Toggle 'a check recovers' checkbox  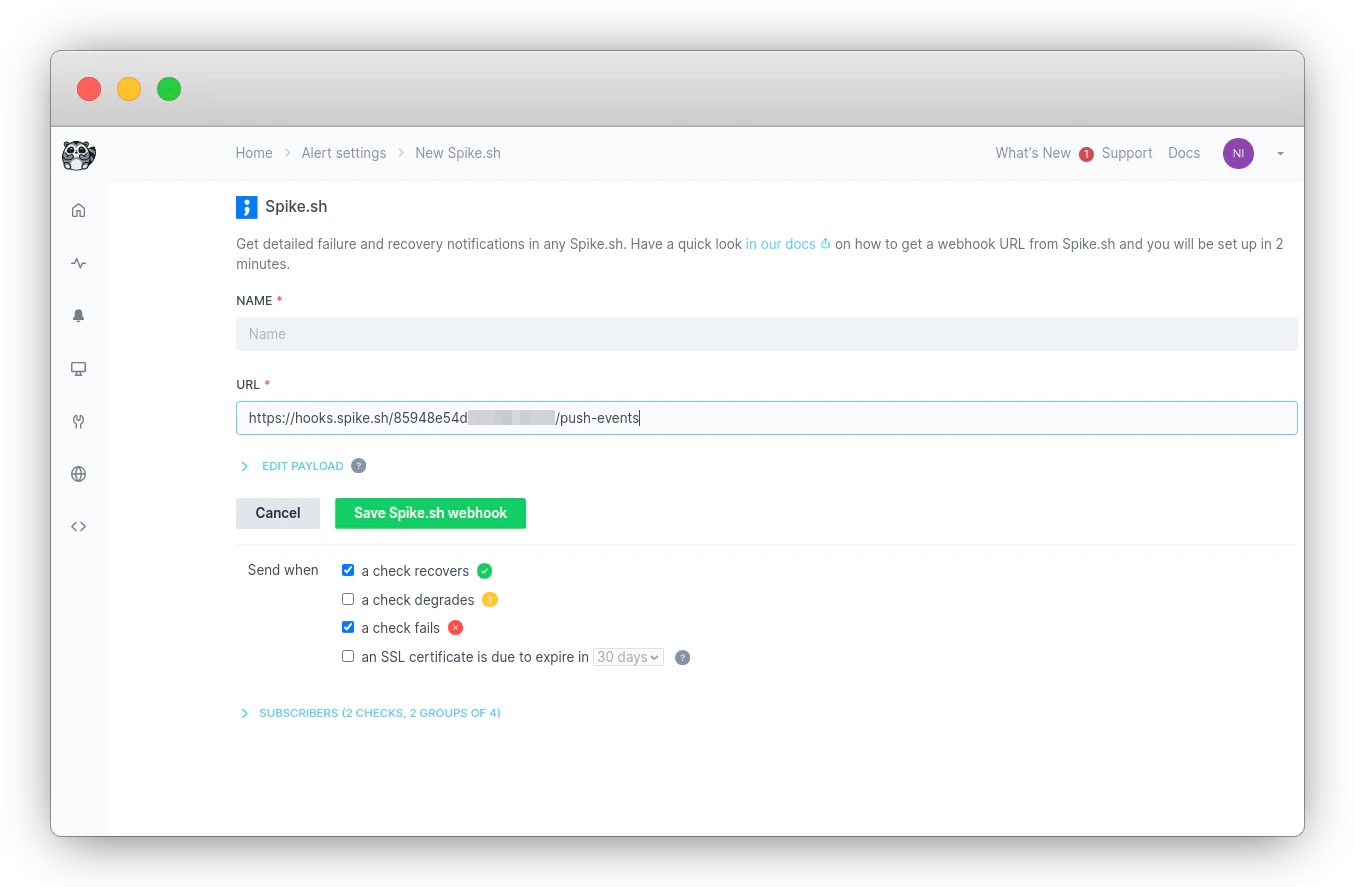pos(348,570)
